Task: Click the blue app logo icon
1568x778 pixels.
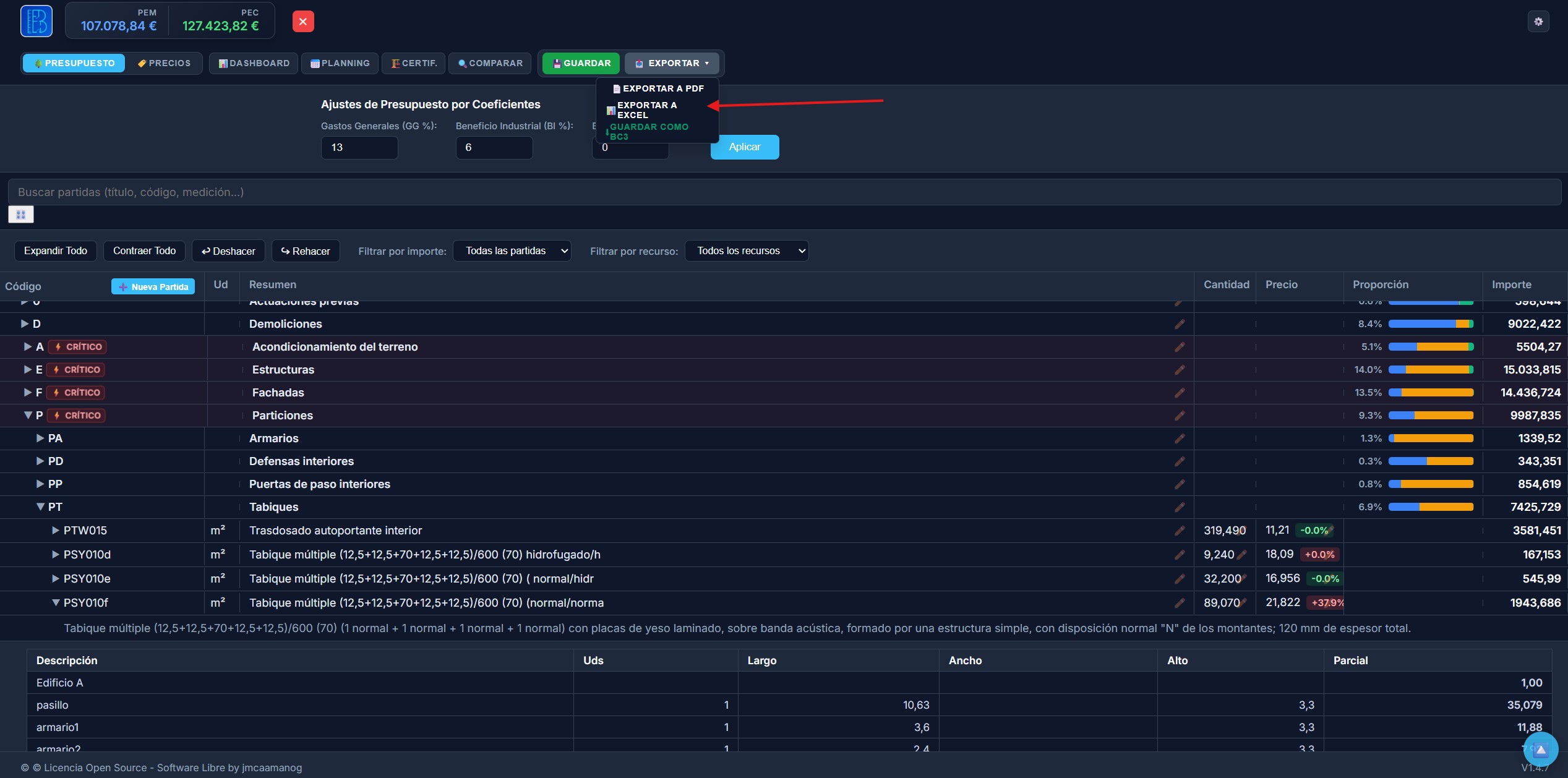Action: 36,21
